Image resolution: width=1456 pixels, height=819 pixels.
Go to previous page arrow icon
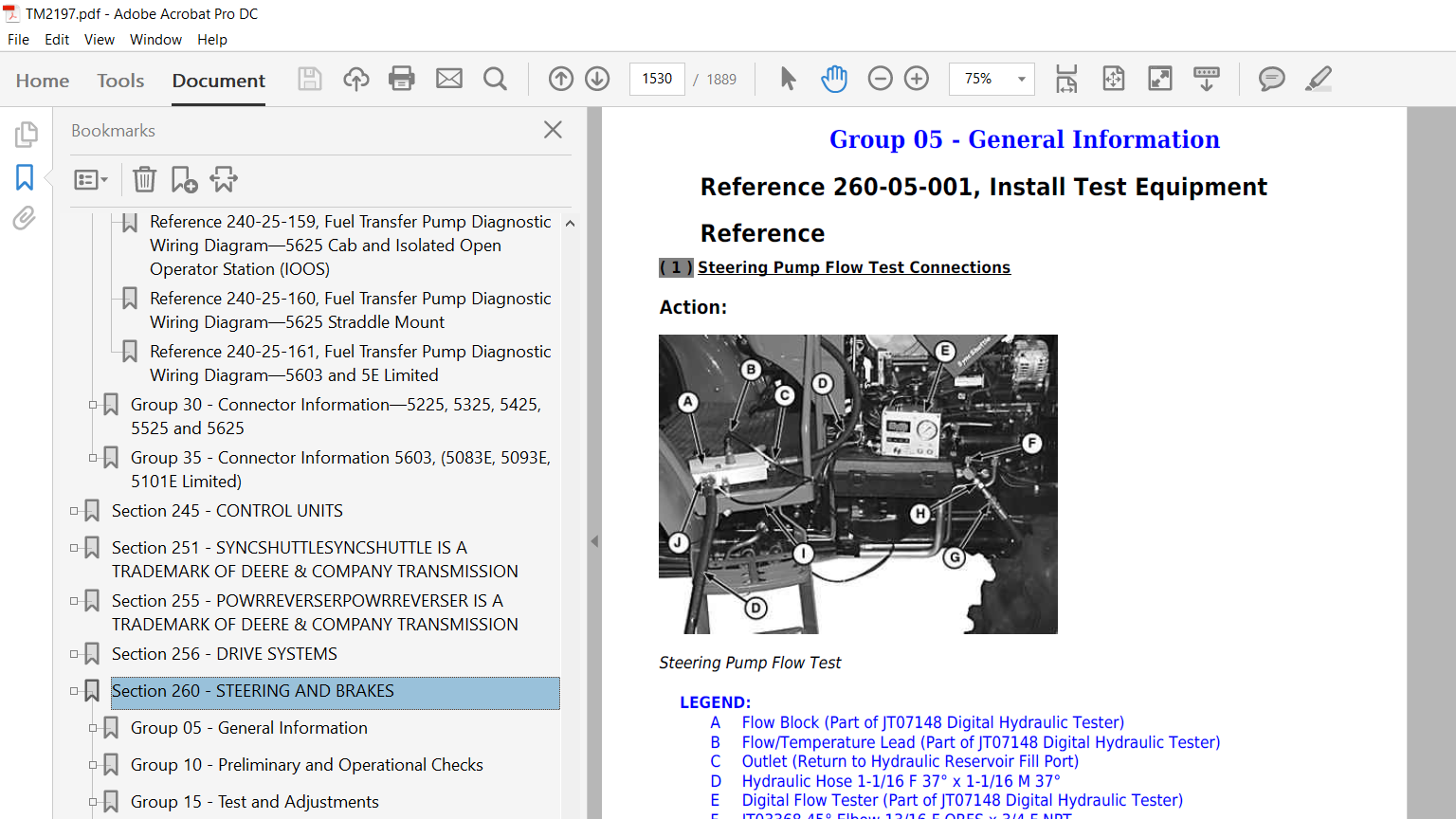click(x=561, y=79)
